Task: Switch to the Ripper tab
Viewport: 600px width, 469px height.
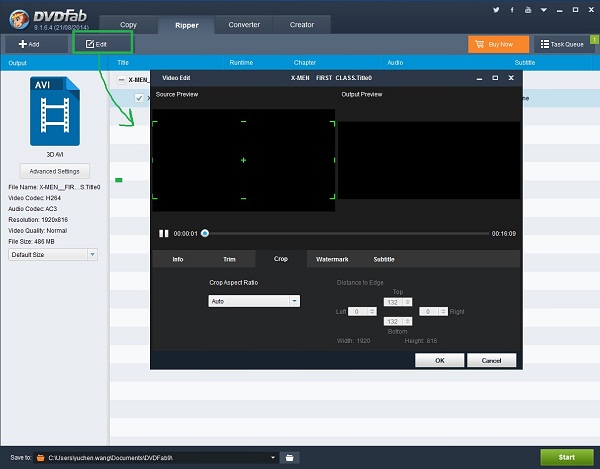Action: tap(187, 25)
